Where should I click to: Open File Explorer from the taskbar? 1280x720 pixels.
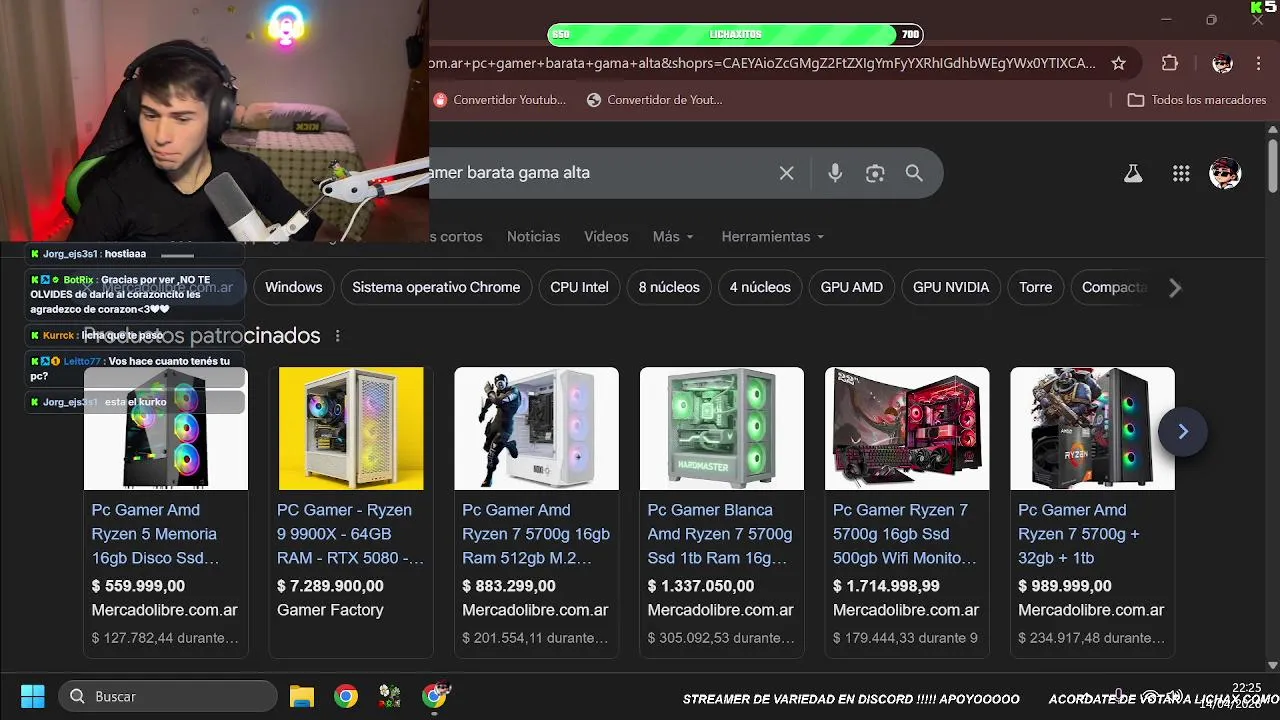tap(302, 696)
